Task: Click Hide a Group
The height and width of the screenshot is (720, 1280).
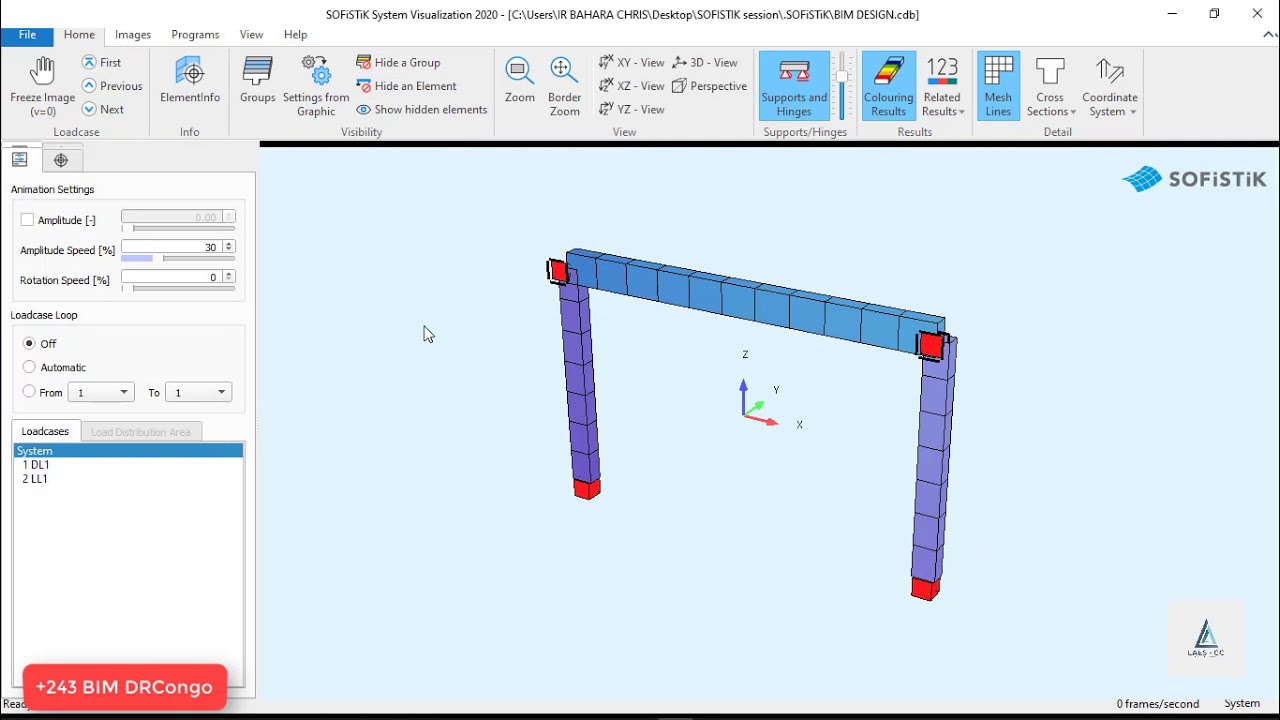Action: point(398,62)
